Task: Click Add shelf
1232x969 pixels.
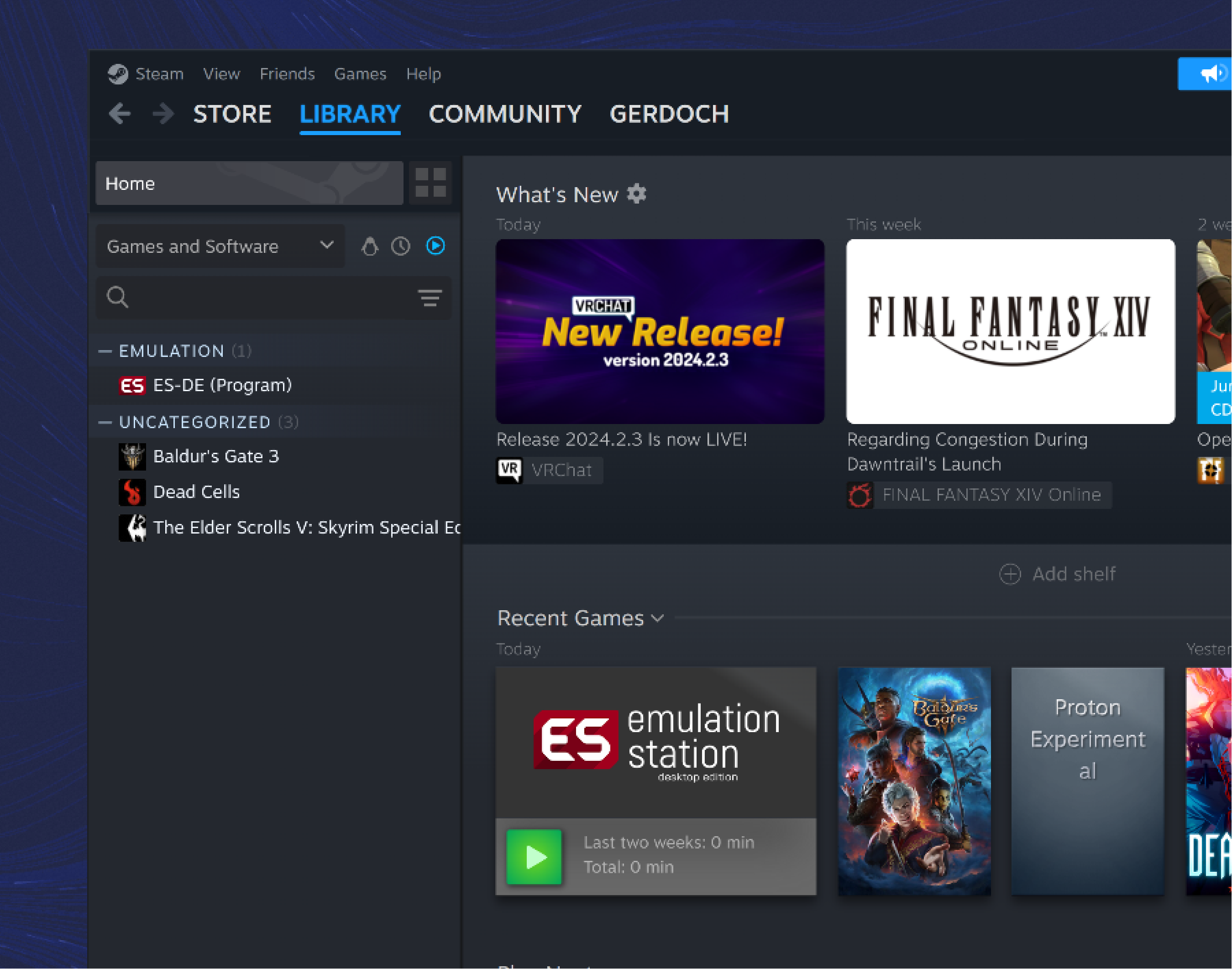Action: (x=1057, y=574)
